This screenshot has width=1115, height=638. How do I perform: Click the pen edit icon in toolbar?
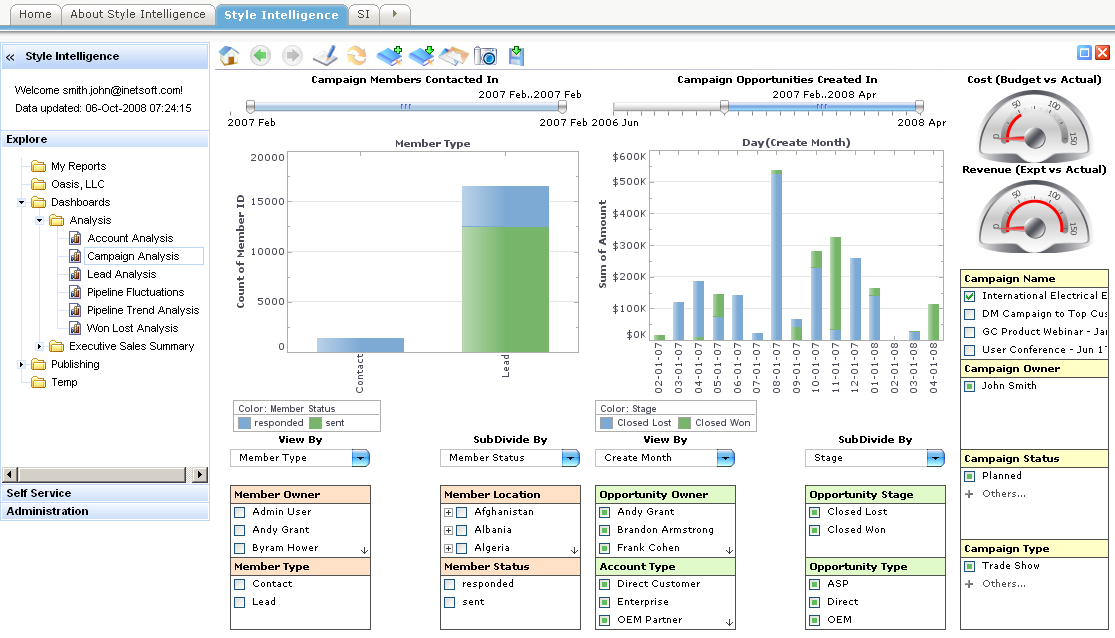(x=325, y=56)
